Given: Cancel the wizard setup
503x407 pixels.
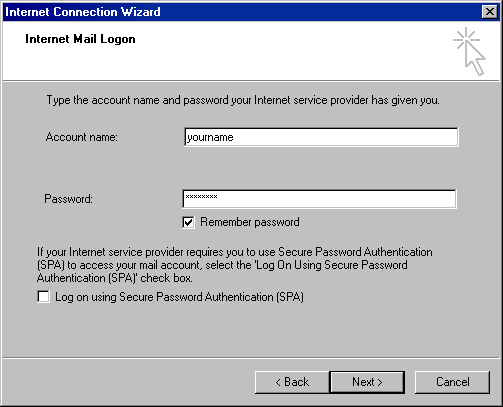Looking at the screenshot, I should click(x=452, y=382).
